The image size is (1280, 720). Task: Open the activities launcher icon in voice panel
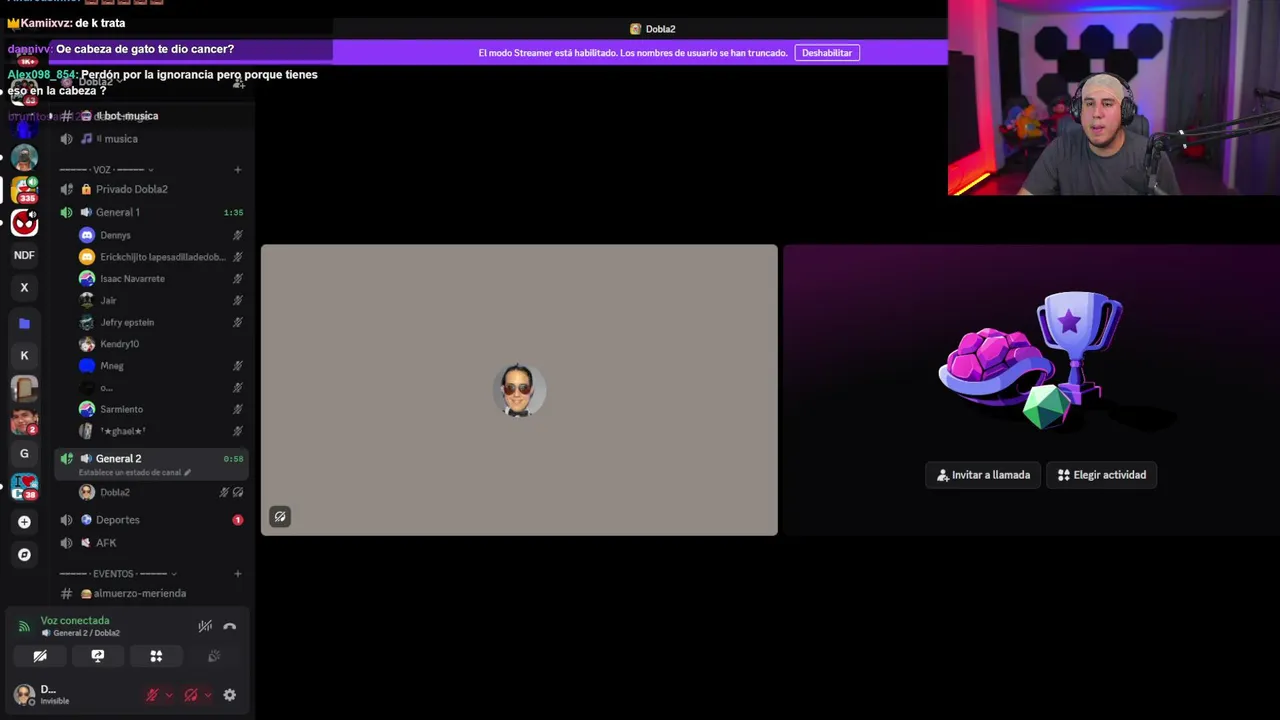tap(156, 656)
